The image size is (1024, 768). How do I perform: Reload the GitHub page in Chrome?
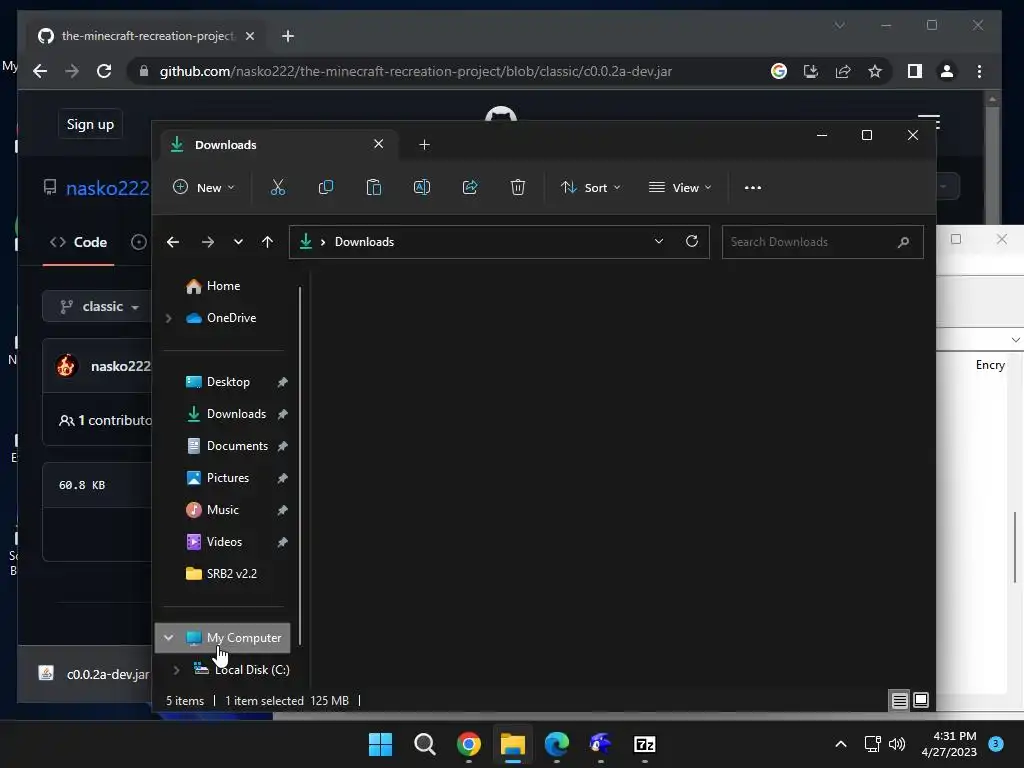(104, 71)
